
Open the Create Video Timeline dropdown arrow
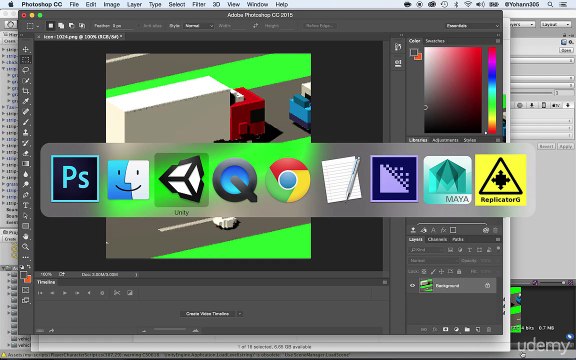pyautogui.click(x=240, y=314)
